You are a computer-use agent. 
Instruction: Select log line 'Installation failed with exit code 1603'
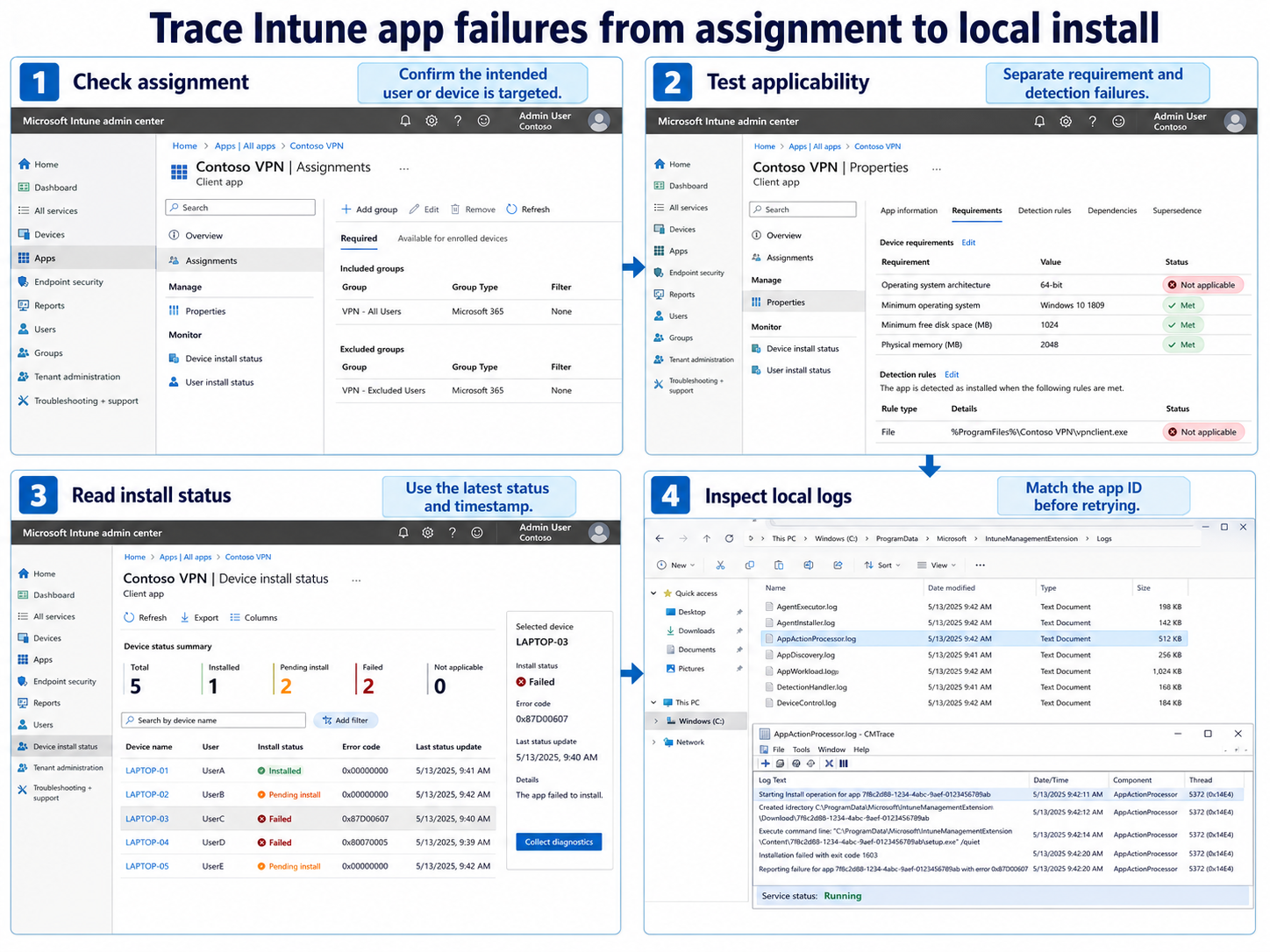coord(998,855)
